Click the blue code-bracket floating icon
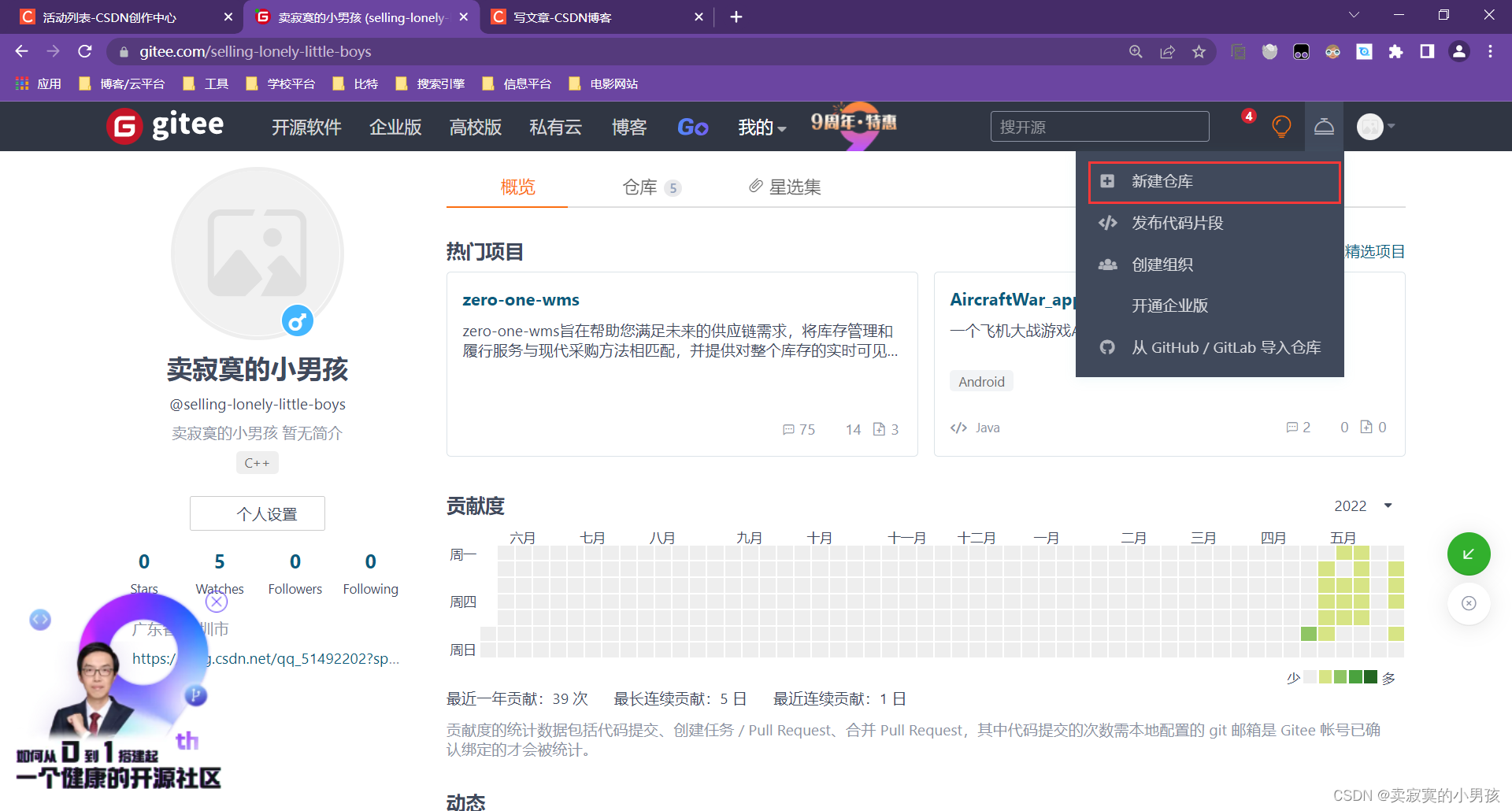 tap(40, 620)
